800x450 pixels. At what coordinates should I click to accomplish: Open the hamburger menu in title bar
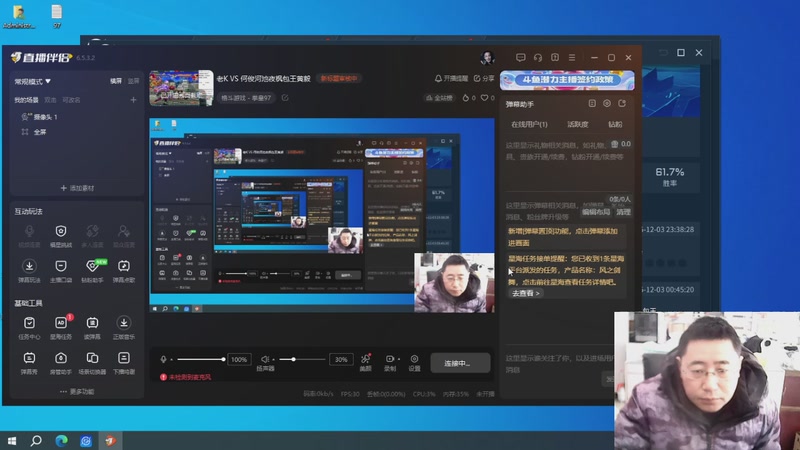coord(572,58)
